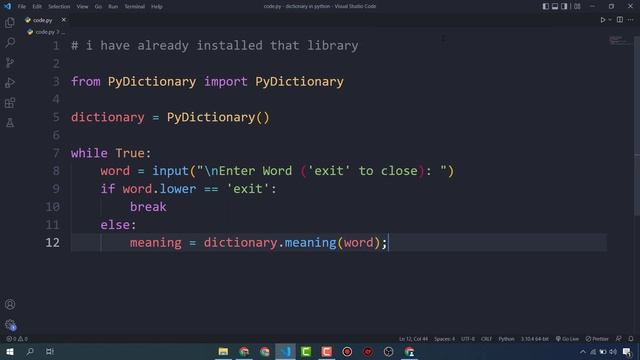Toggle the secondary side bar
This screenshot has height=360, width=640.
click(564, 6)
